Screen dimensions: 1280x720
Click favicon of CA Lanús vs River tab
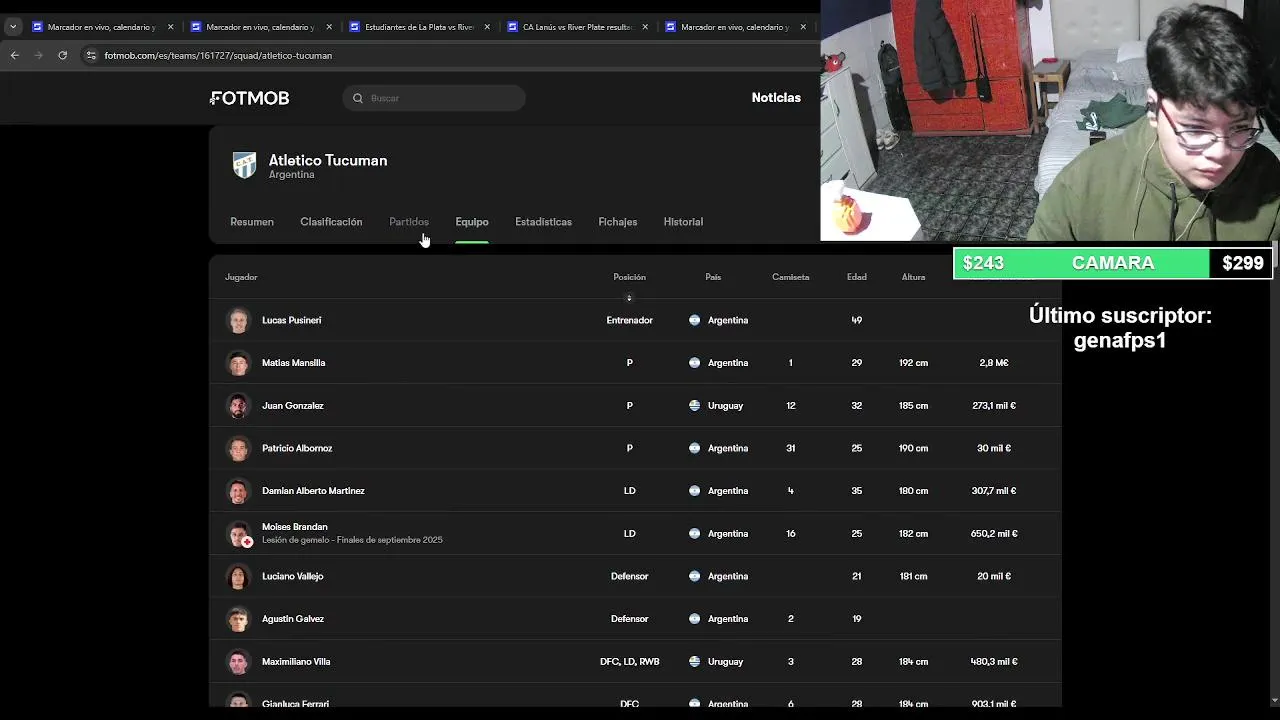[512, 27]
